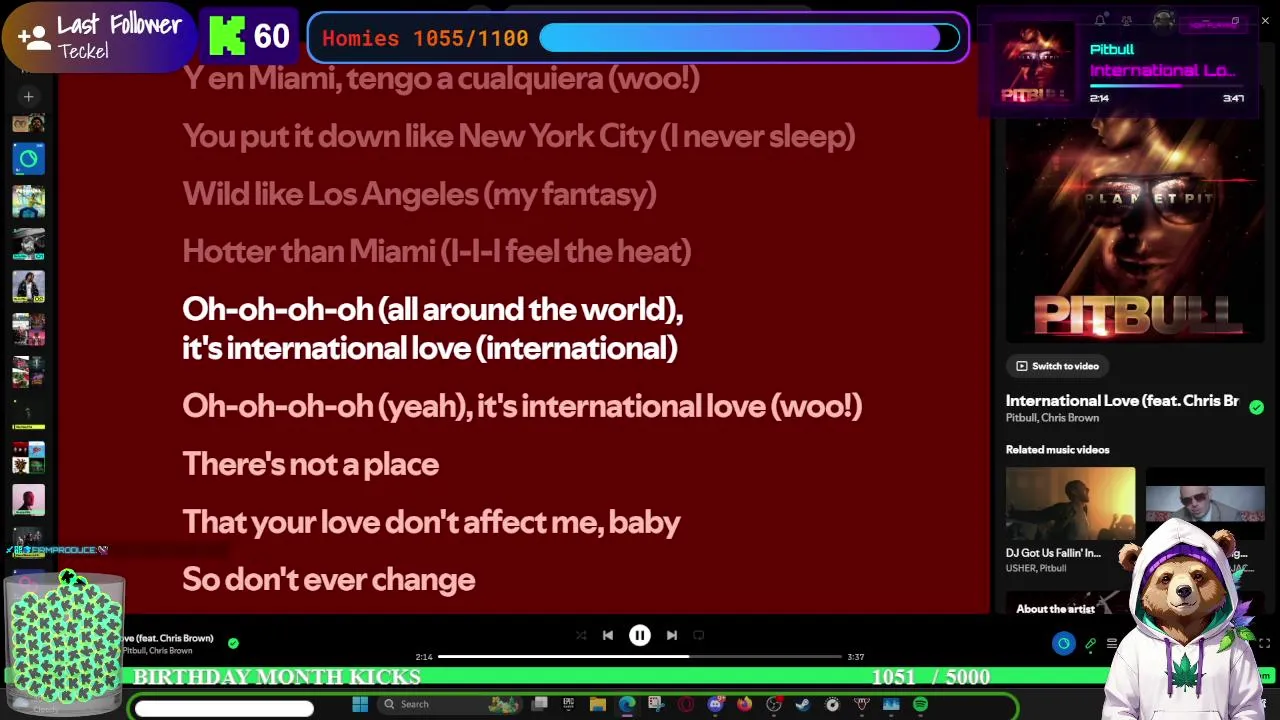Skip to the next track
The width and height of the screenshot is (1280, 720).
tap(672, 635)
